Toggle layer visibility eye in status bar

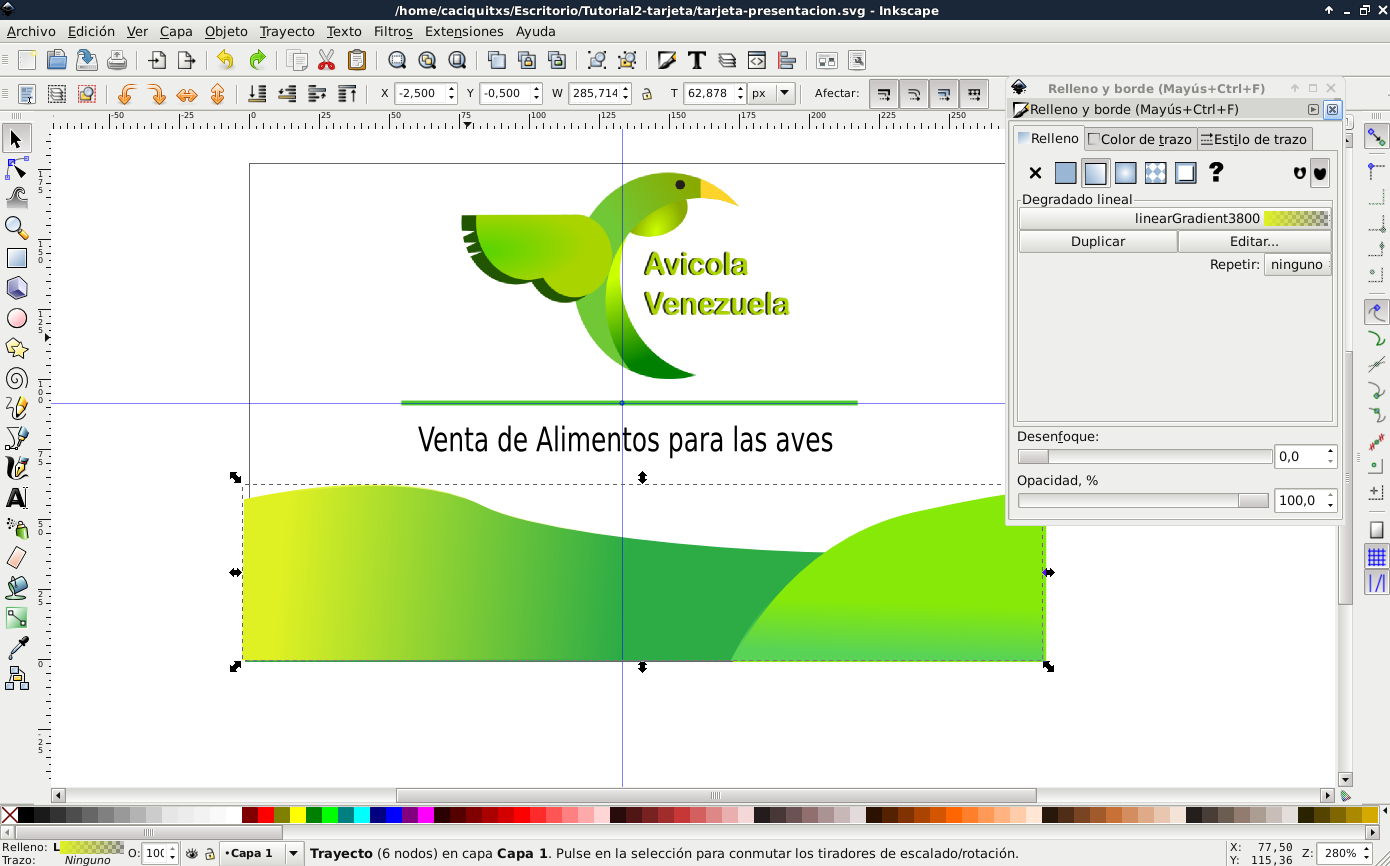pyautogui.click(x=191, y=854)
